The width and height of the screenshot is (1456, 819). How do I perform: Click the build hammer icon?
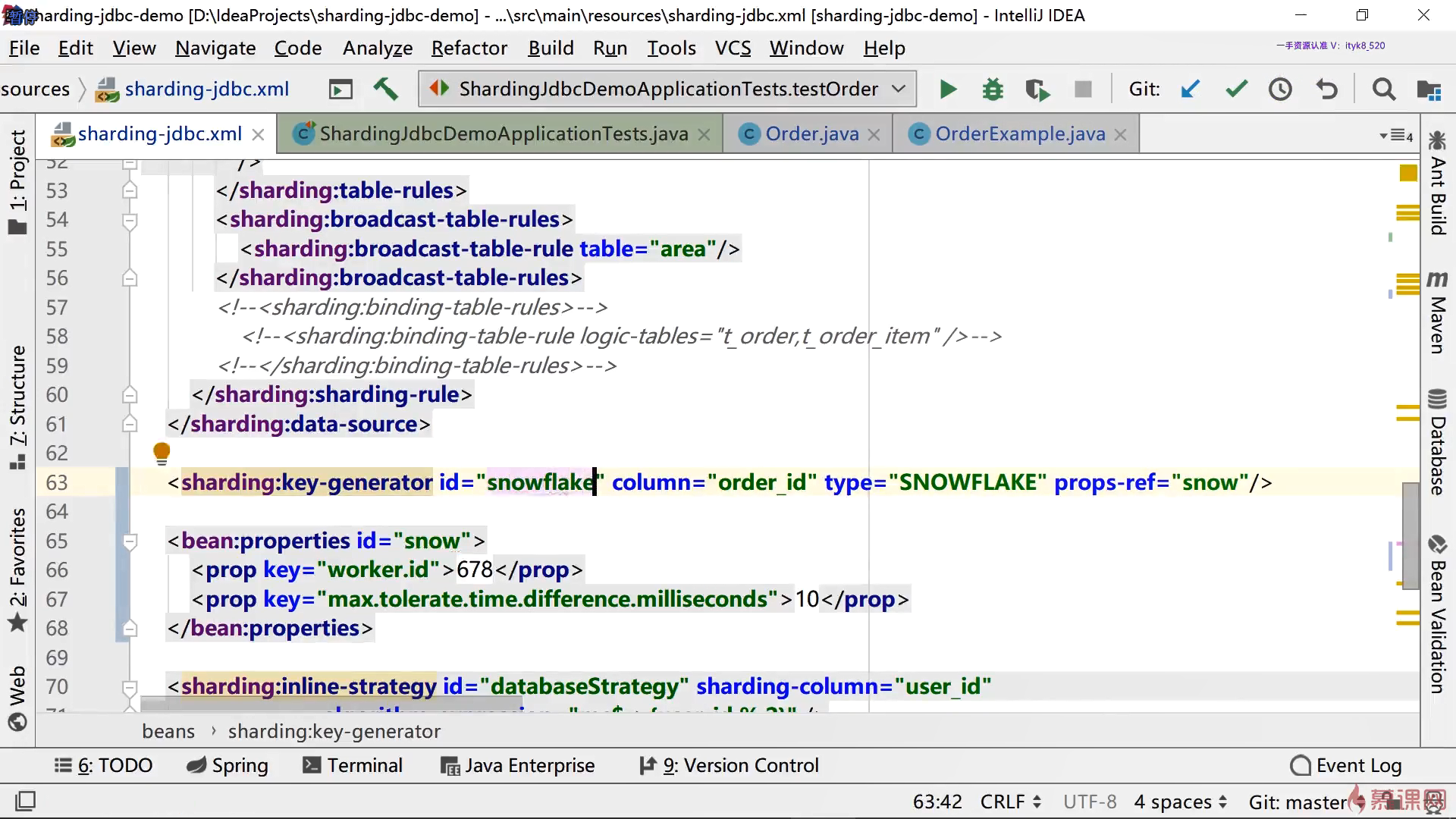click(x=385, y=89)
